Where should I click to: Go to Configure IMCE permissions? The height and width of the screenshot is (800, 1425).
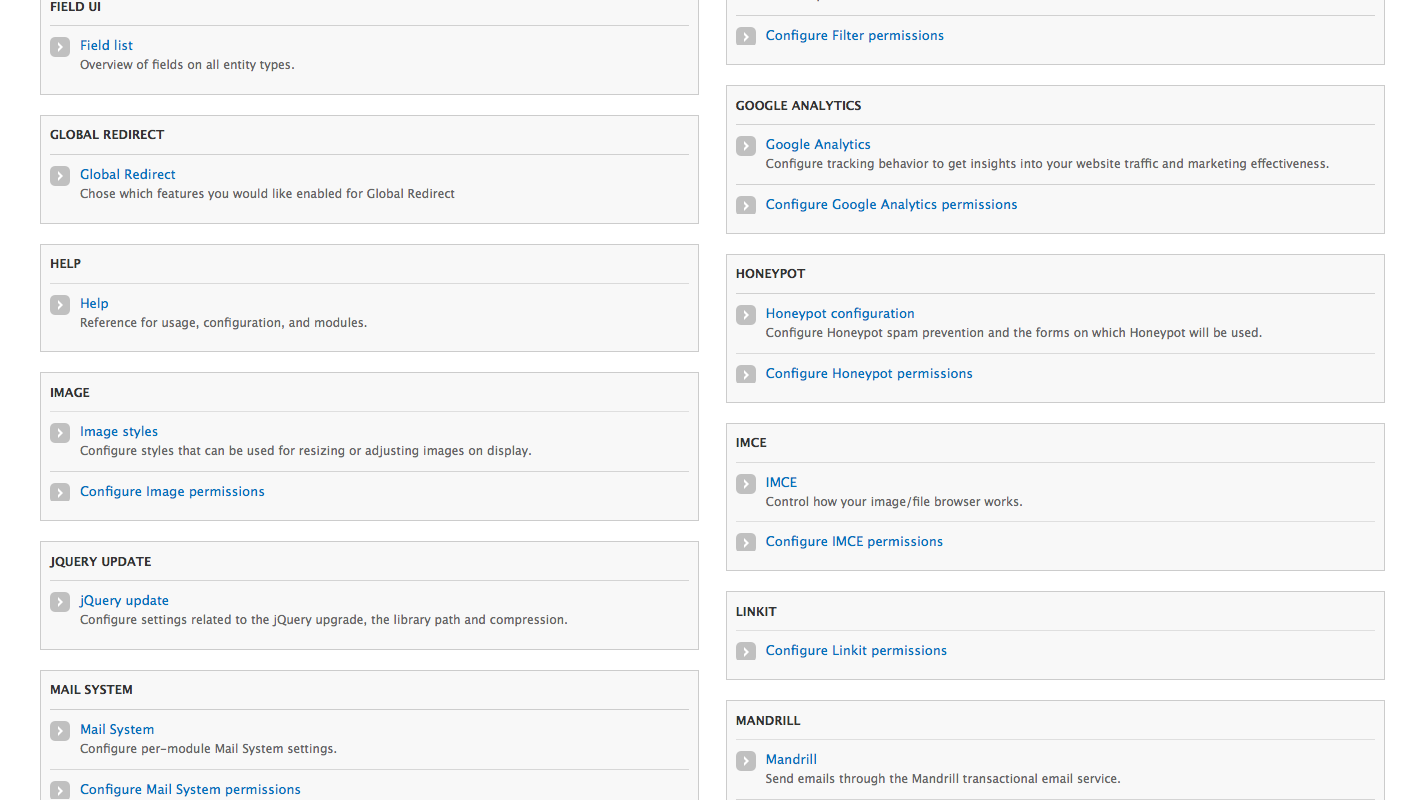(x=854, y=541)
